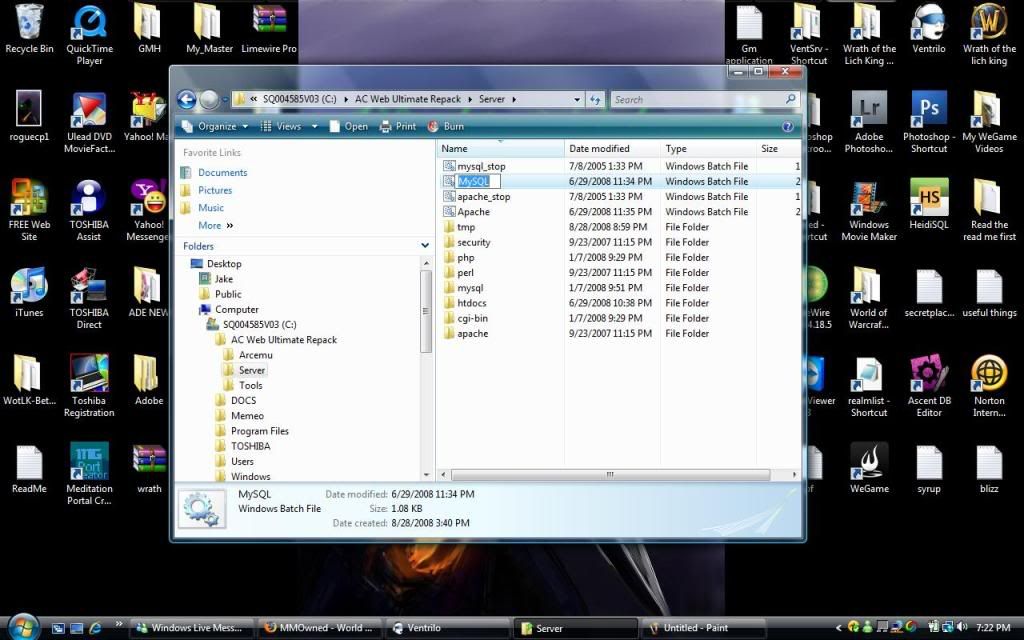The width and height of the screenshot is (1024, 640).
Task: Open the wrath archive icon
Action: (x=149, y=470)
